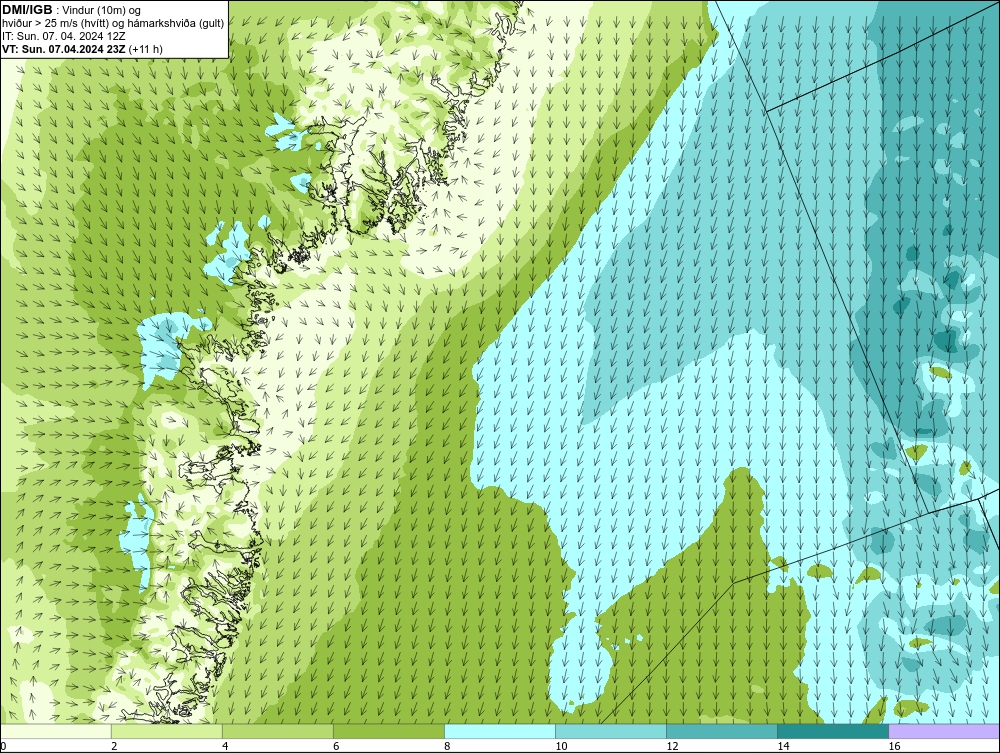1000x753 pixels.
Task: Click the legend label '10'
Action: 561,746
